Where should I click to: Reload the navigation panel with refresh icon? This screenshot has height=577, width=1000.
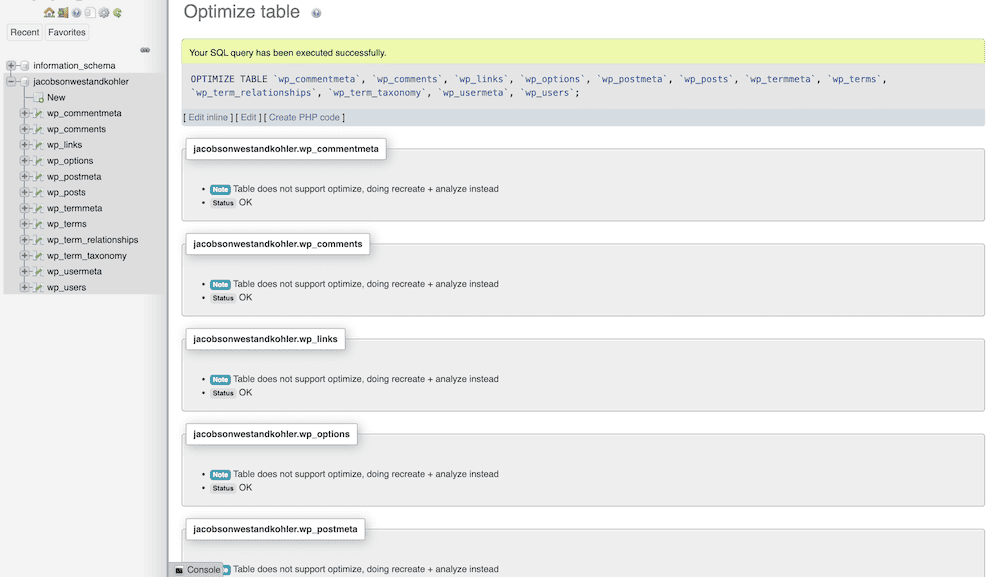click(117, 13)
